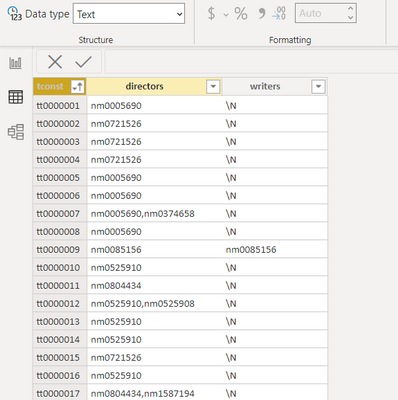Select directors cell nm0804434,nm1587194
Viewport: 398px width, 400px height.
tap(154, 393)
